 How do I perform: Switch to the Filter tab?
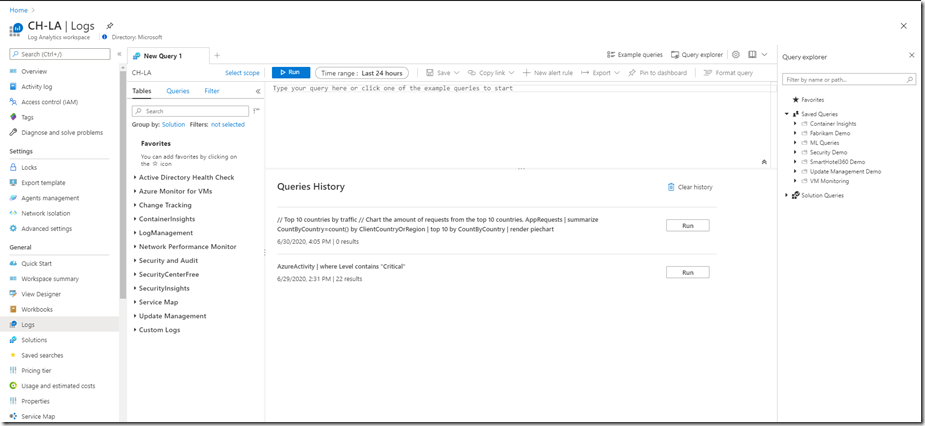click(x=212, y=91)
